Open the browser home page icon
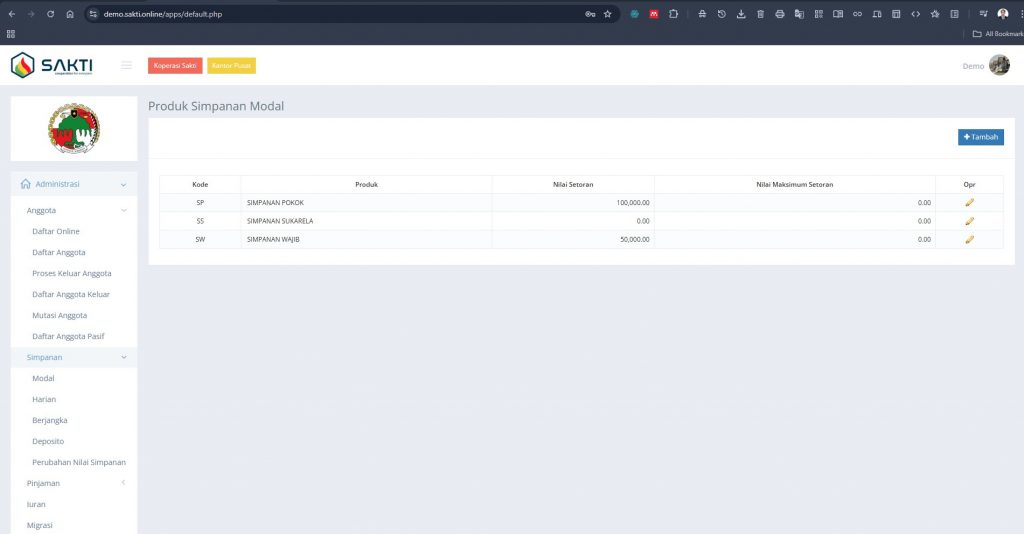 (x=70, y=14)
